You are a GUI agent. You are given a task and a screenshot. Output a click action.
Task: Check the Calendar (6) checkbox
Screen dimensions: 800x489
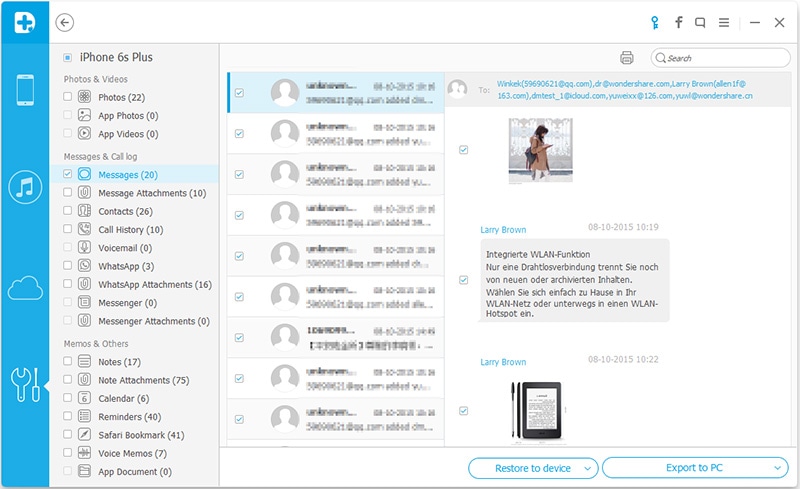[67, 398]
